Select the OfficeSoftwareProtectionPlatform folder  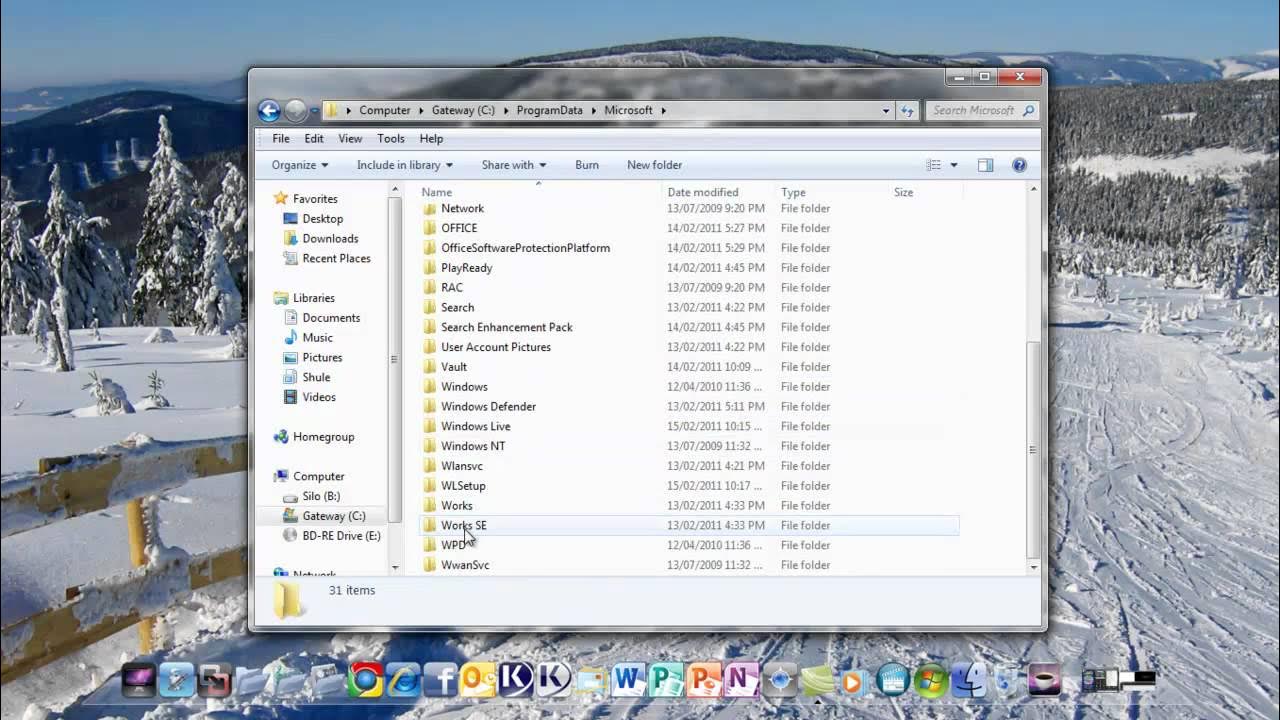(x=525, y=248)
